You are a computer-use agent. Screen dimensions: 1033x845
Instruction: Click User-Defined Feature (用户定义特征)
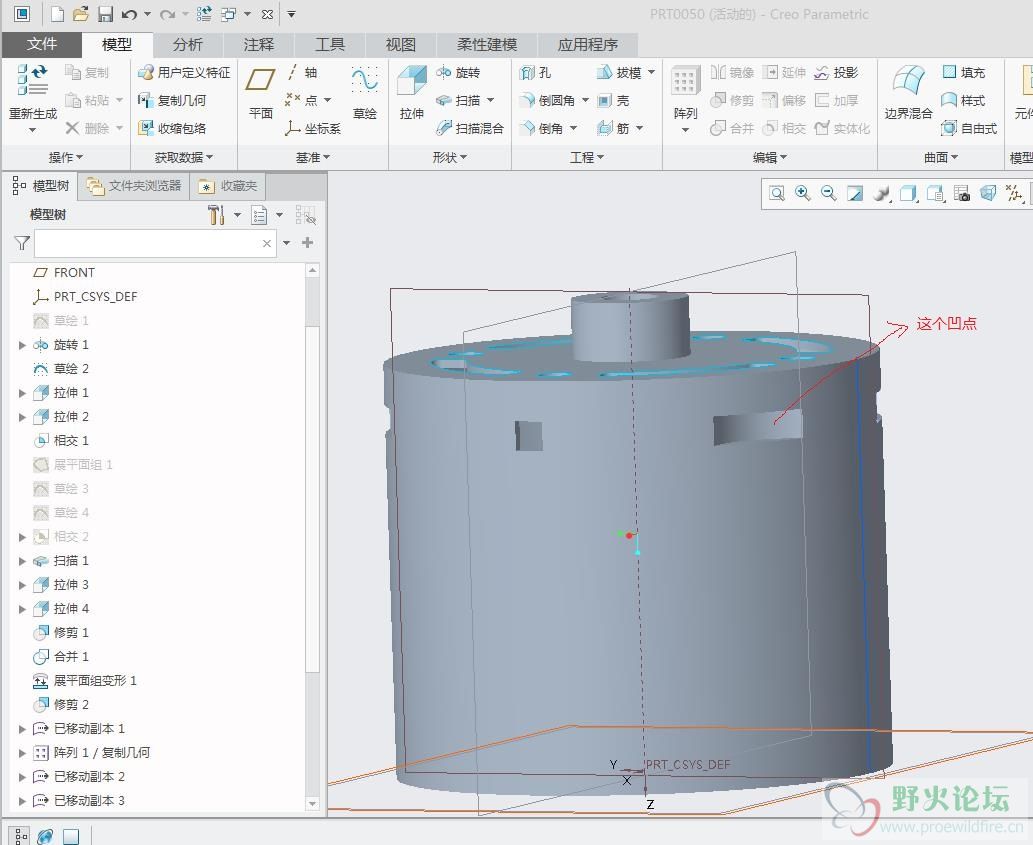click(x=184, y=72)
